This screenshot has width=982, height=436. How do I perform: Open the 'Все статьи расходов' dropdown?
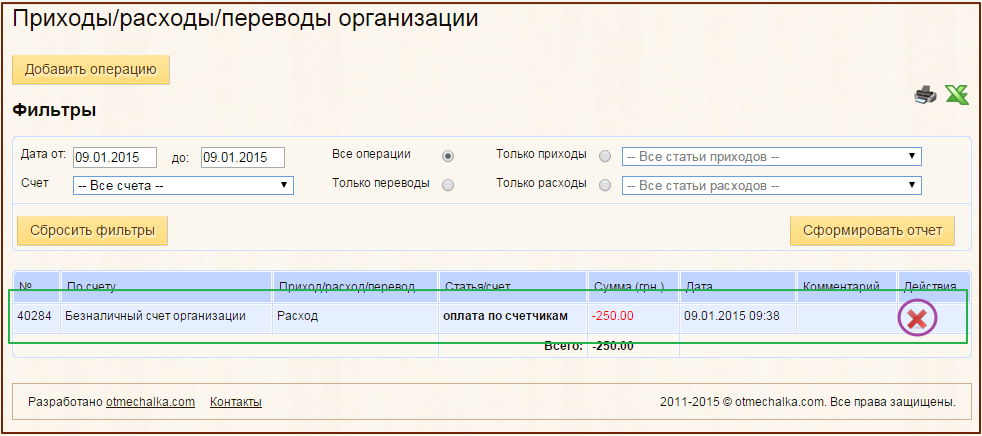(772, 185)
